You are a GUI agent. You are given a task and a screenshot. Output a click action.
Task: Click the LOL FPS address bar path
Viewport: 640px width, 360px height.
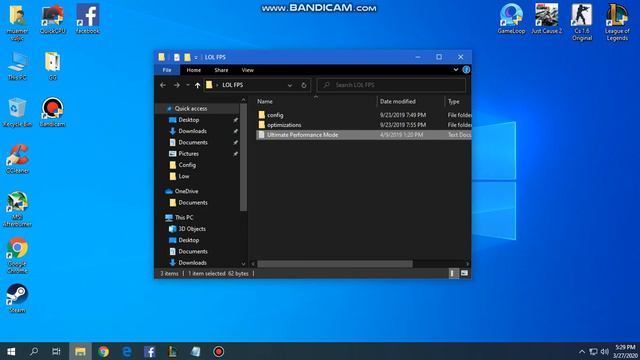[233, 85]
